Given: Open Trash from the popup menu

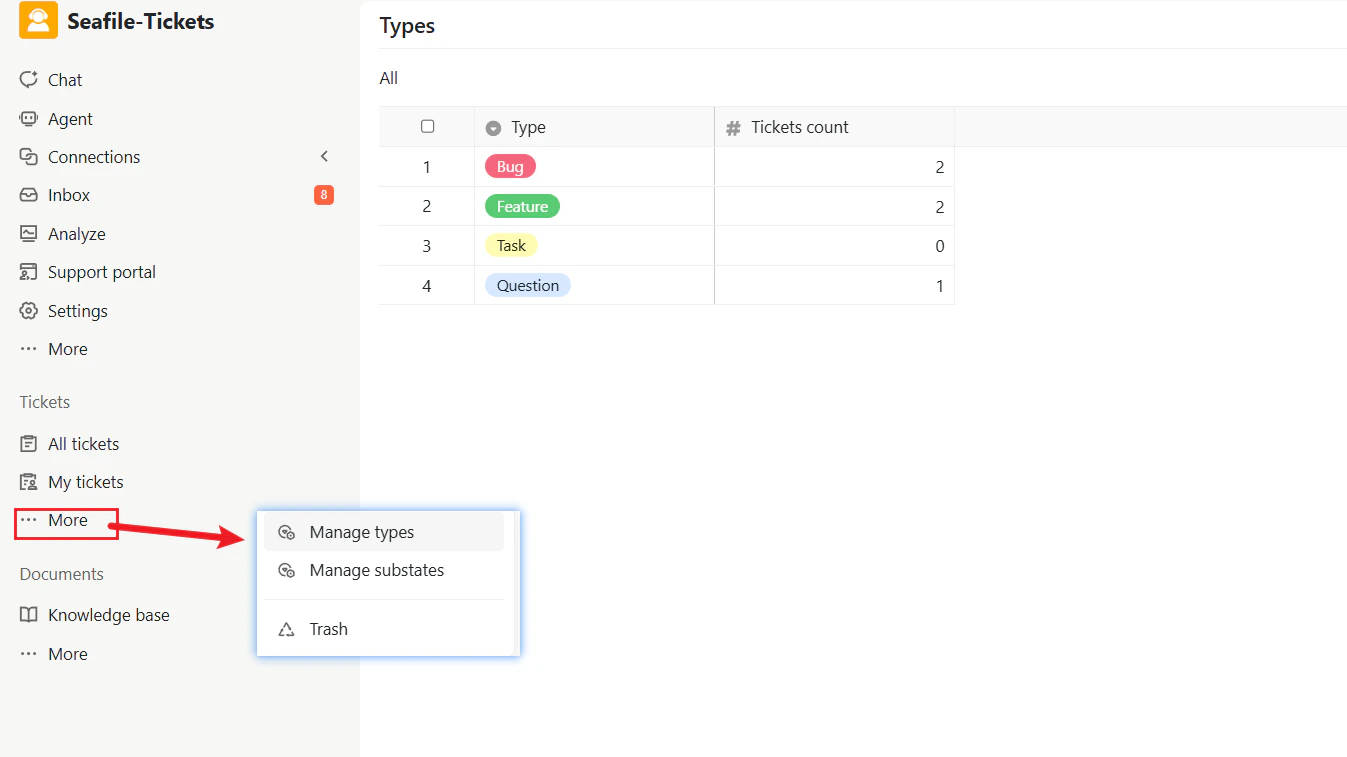Looking at the screenshot, I should click(328, 629).
